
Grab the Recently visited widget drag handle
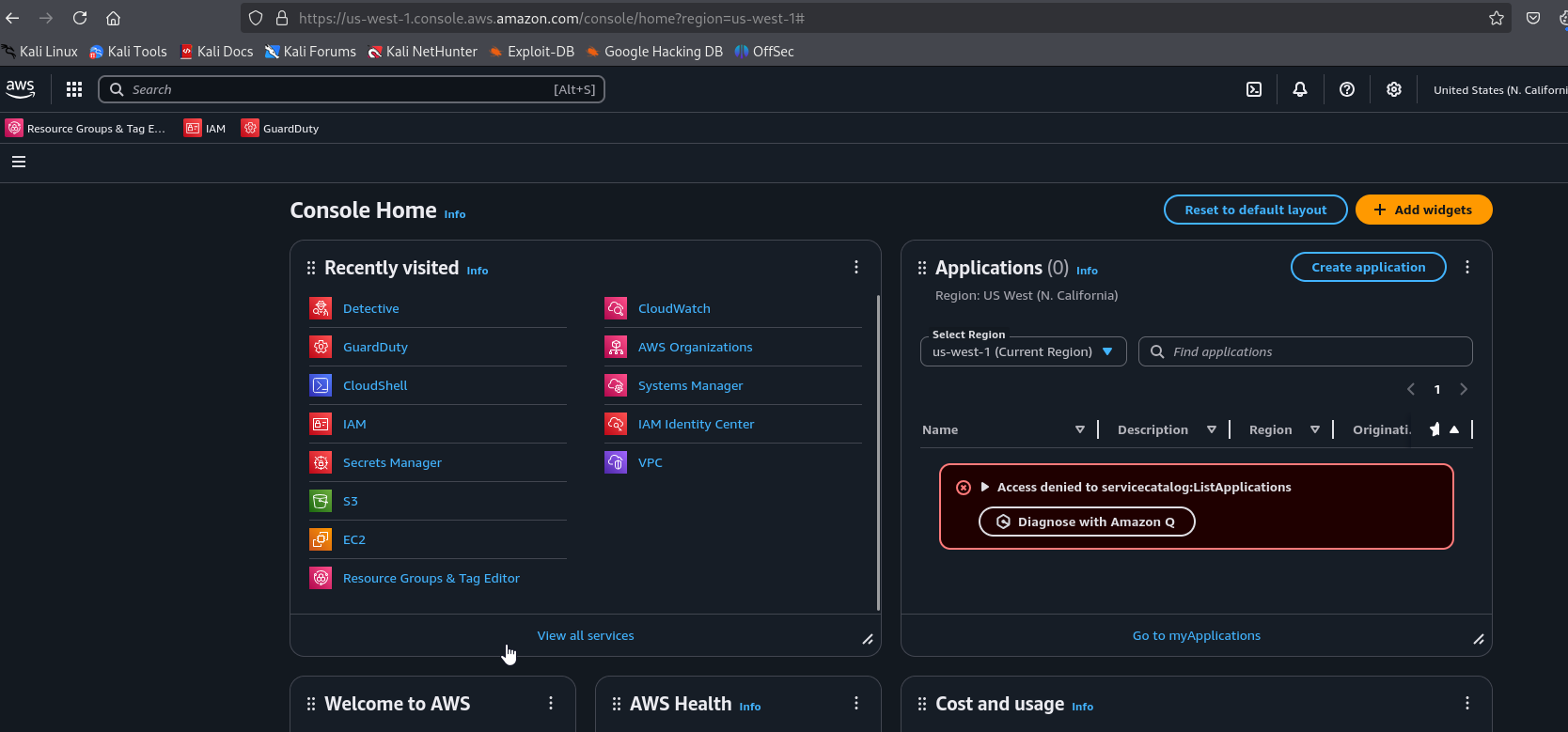point(311,268)
